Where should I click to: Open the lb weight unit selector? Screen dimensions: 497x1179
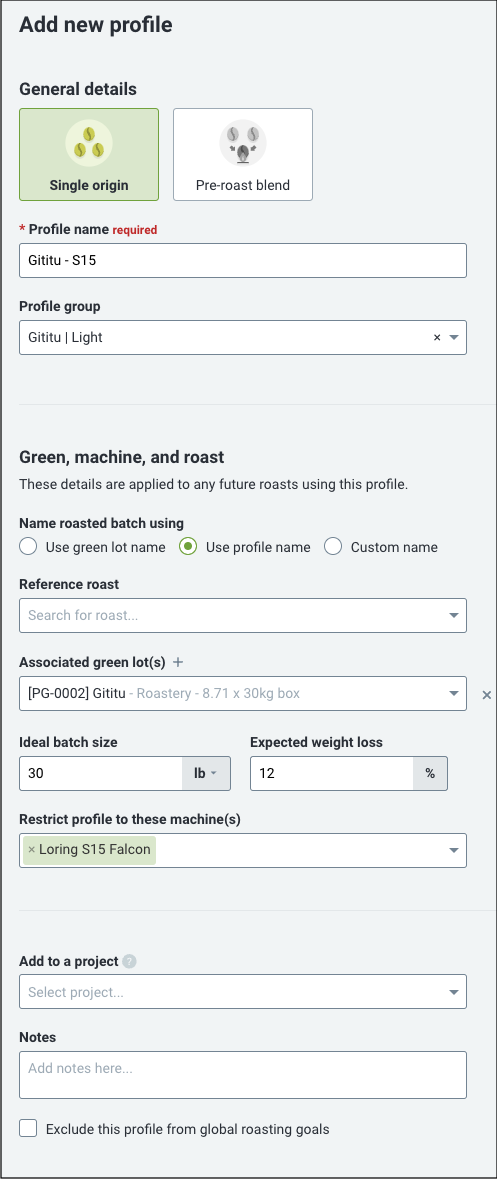[206, 773]
